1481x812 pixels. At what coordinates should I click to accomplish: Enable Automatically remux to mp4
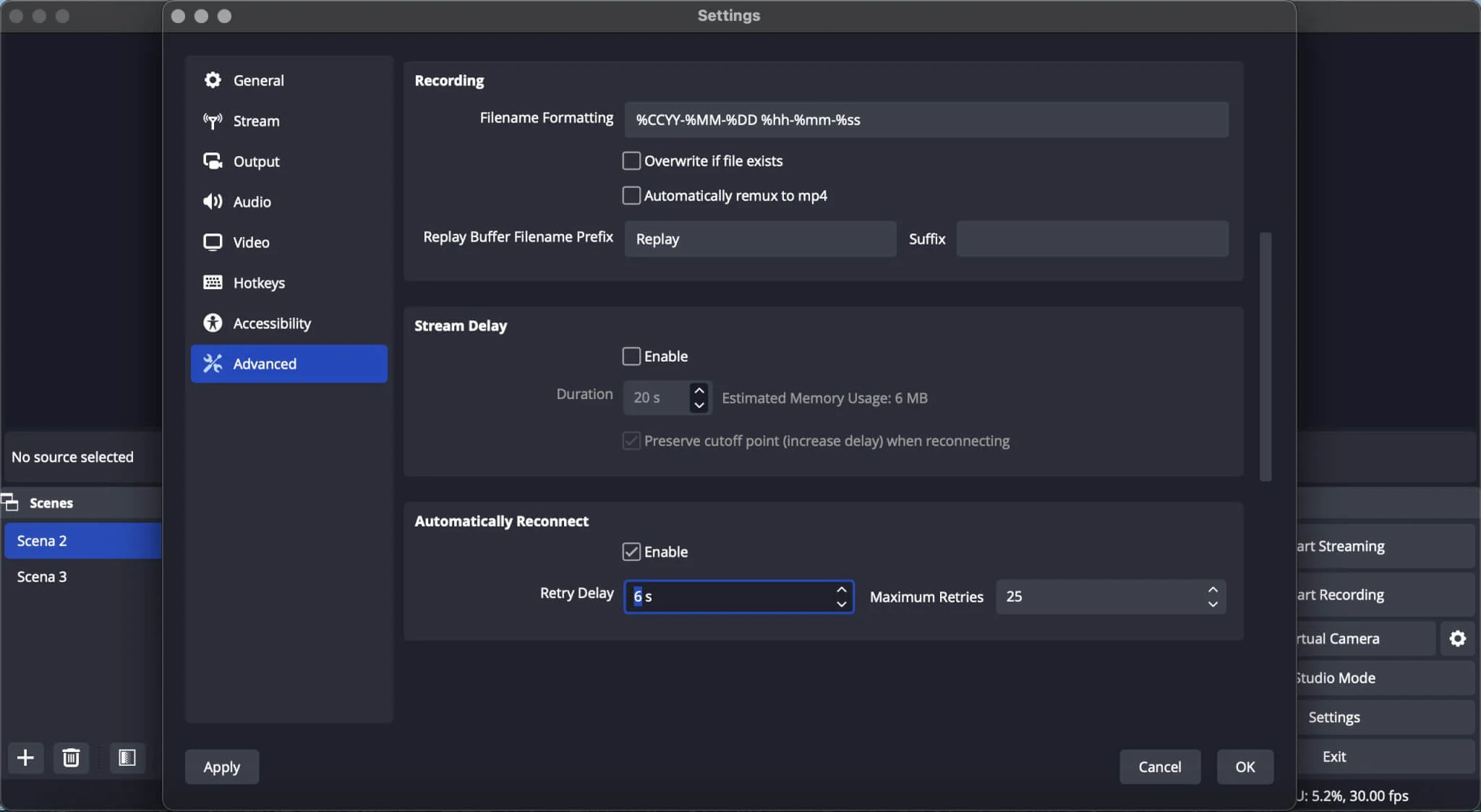(631, 195)
